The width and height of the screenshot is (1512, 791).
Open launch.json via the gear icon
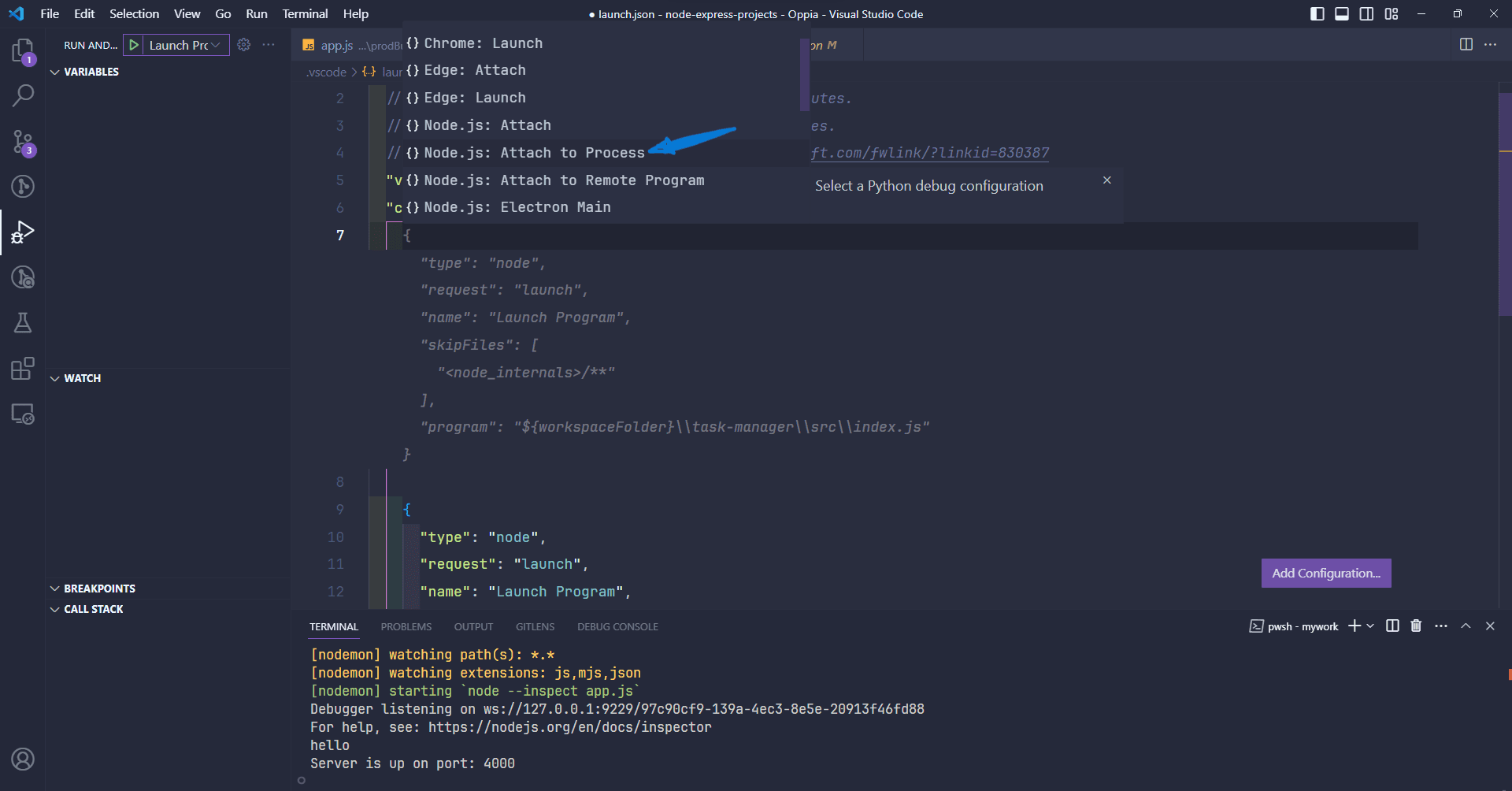pyautogui.click(x=244, y=45)
